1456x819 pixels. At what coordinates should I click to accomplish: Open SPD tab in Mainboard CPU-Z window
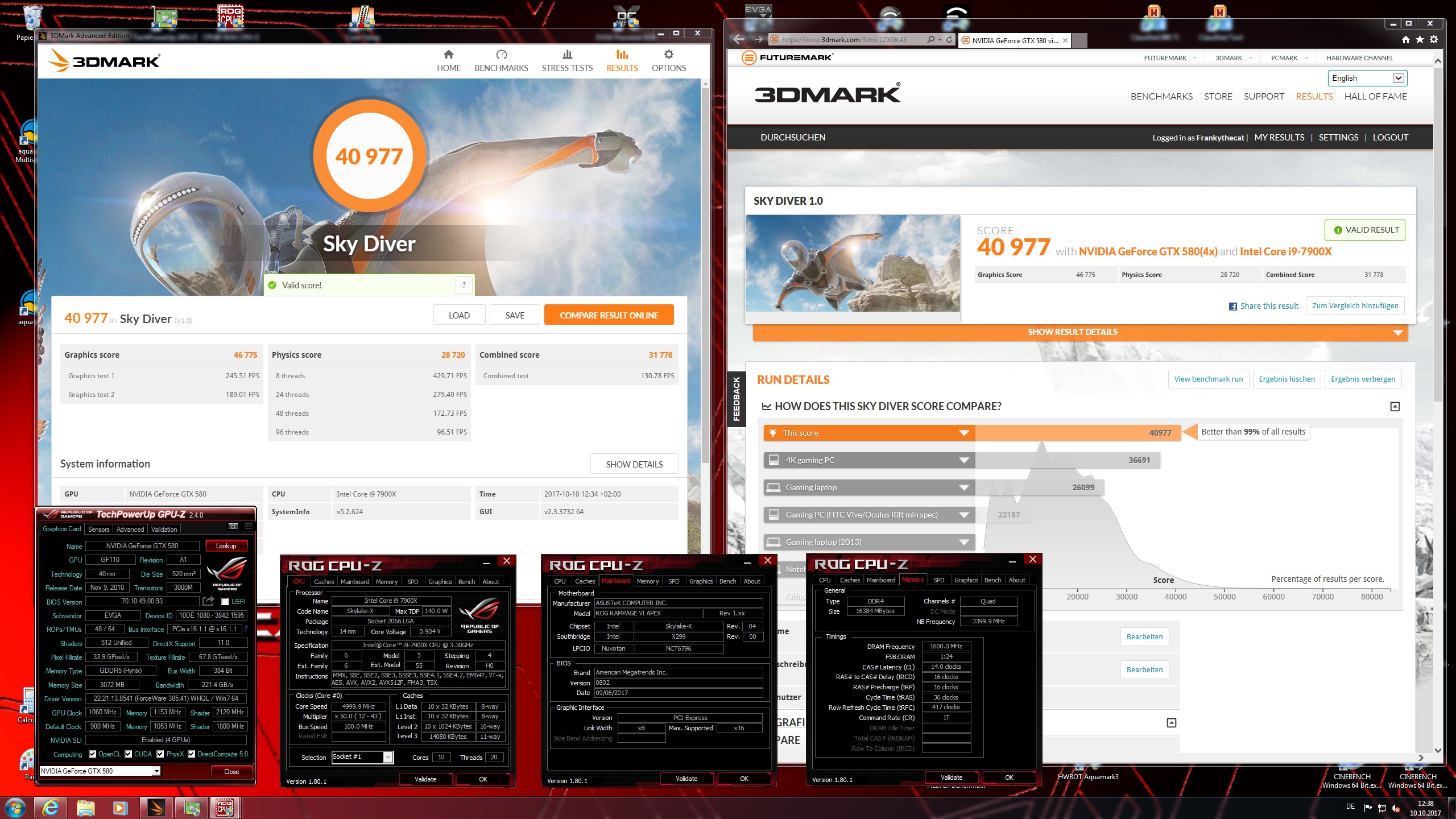point(673,581)
